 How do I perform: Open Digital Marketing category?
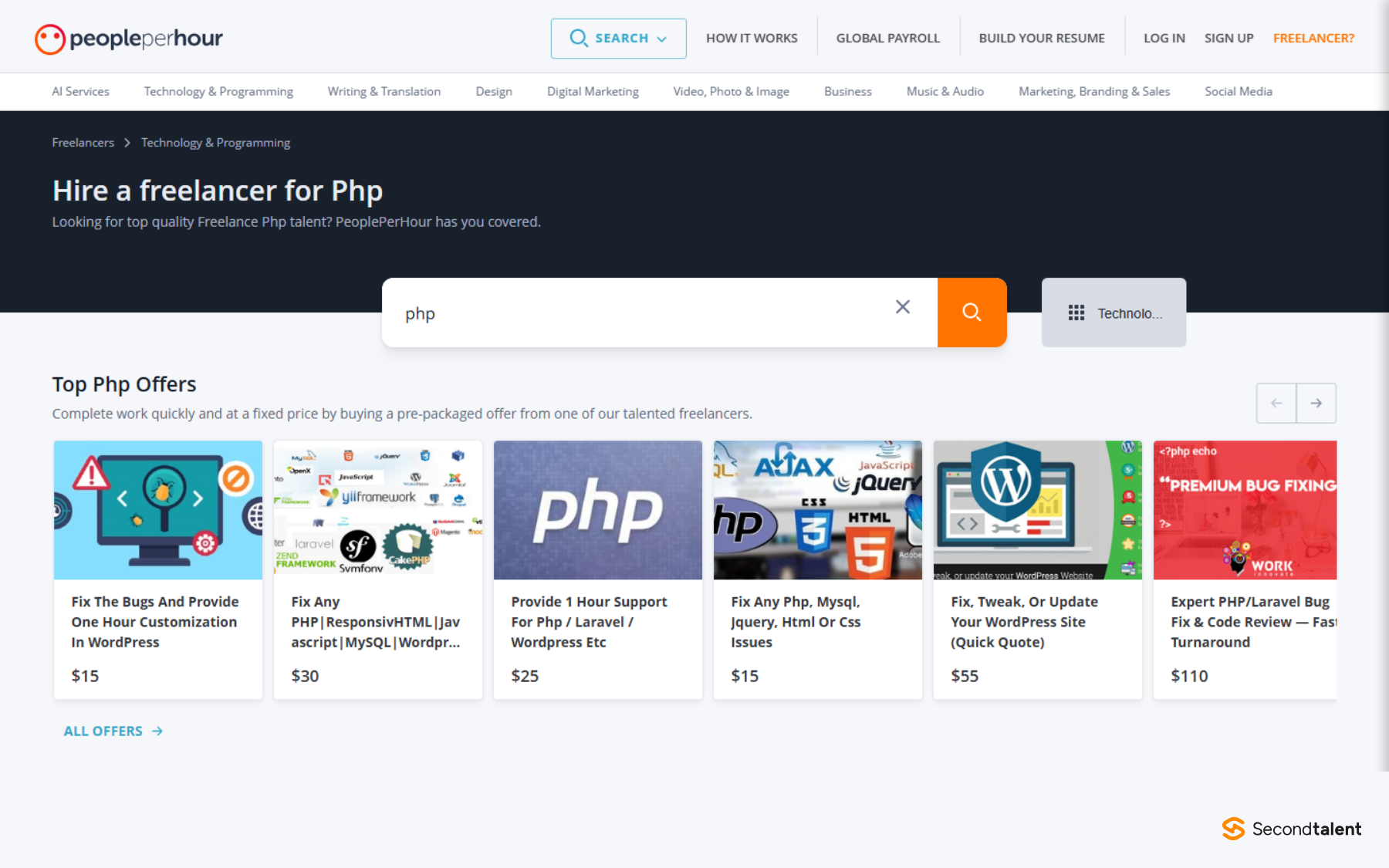coord(593,91)
